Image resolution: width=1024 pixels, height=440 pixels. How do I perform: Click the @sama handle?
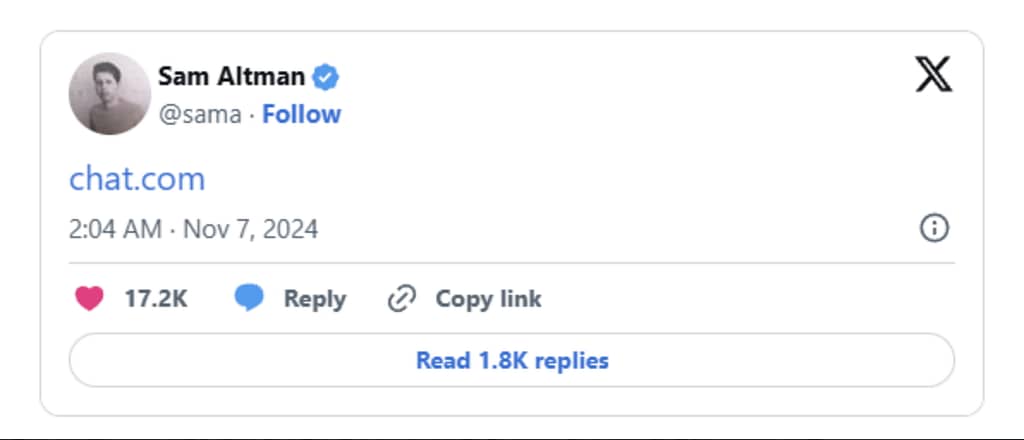pos(200,114)
